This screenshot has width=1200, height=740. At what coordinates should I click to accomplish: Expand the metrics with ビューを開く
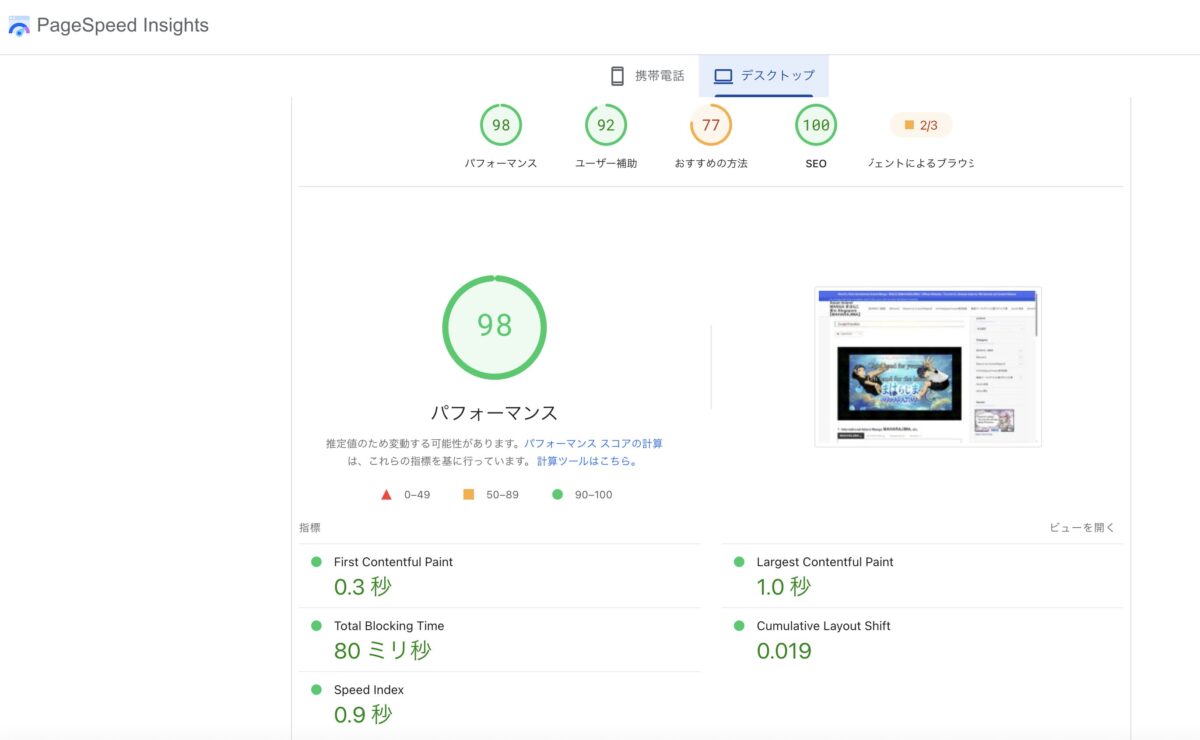pos(1082,527)
